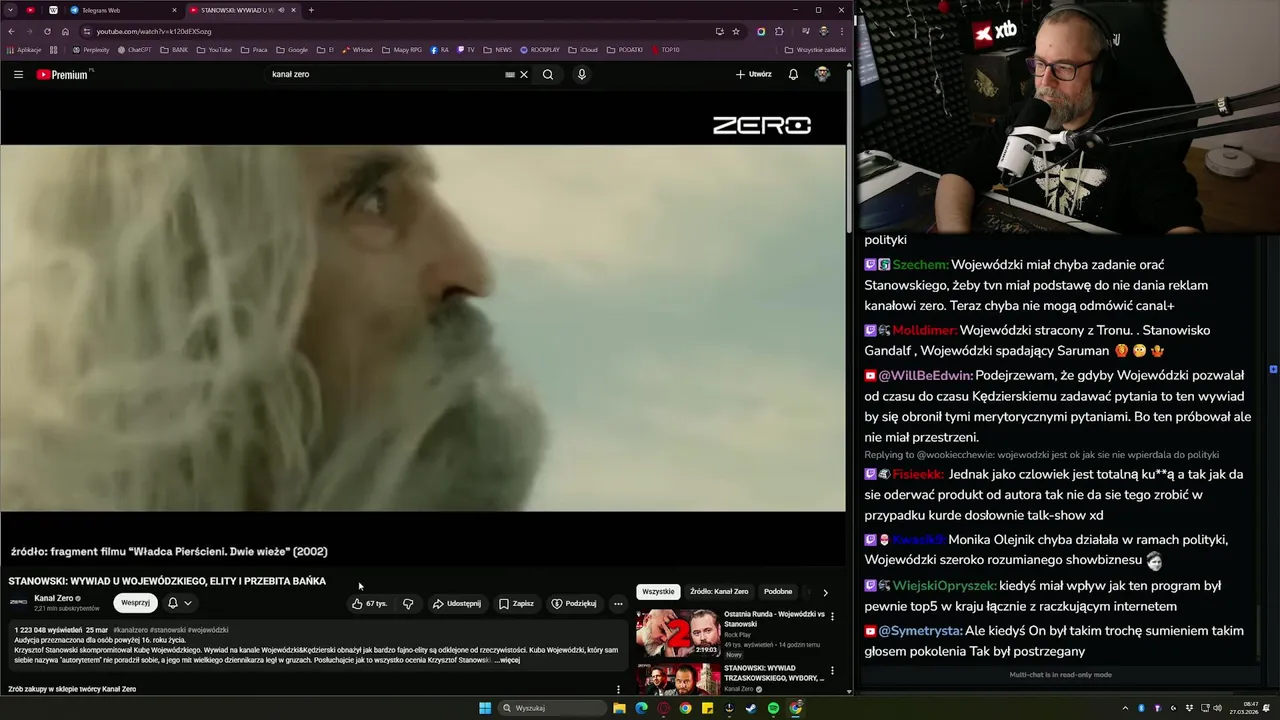Expand description with ...więcej
This screenshot has height=720, width=1280.
(x=507, y=660)
